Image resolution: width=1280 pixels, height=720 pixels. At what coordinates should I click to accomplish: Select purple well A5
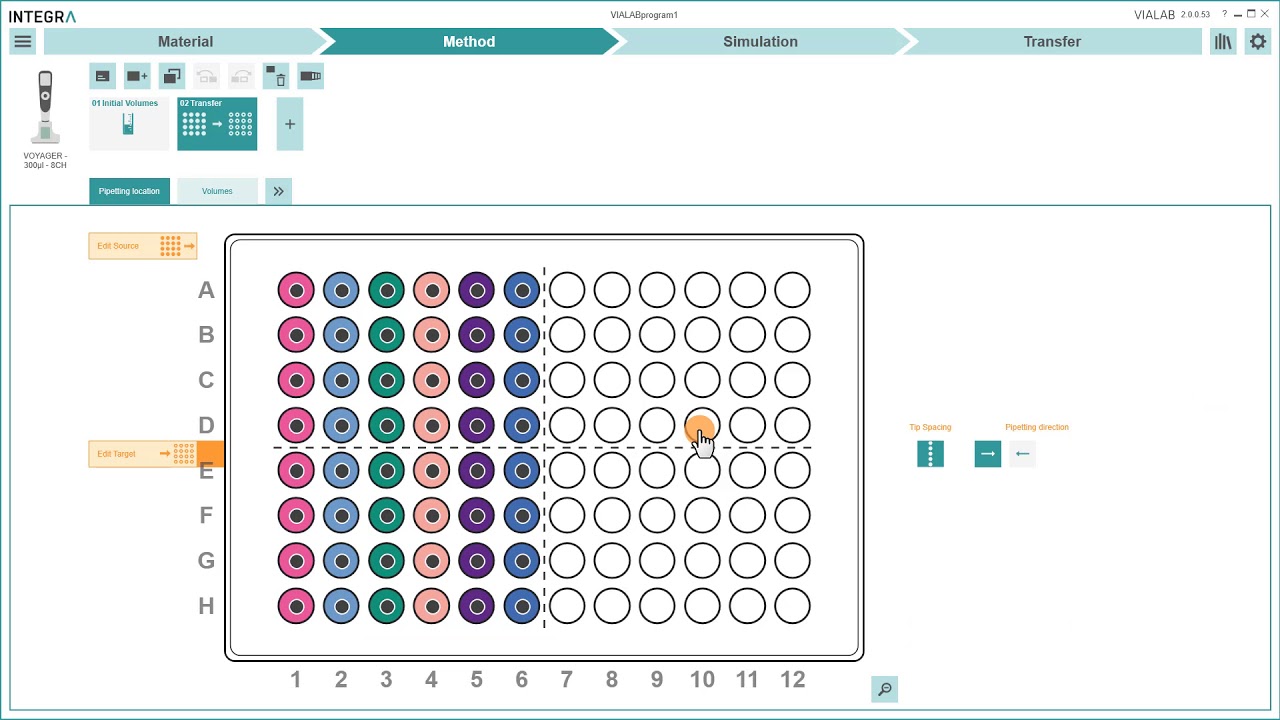click(x=477, y=290)
